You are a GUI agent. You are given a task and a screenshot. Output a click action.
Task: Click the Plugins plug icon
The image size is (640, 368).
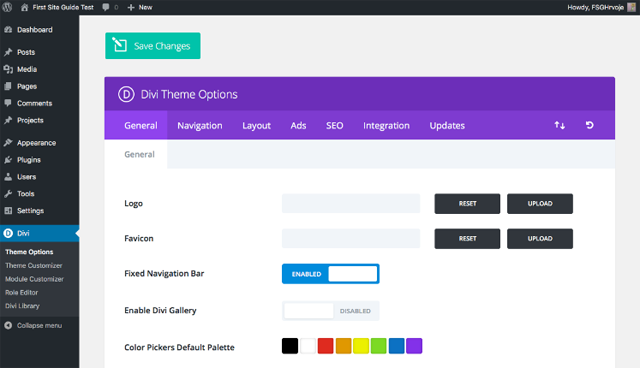tap(8, 160)
